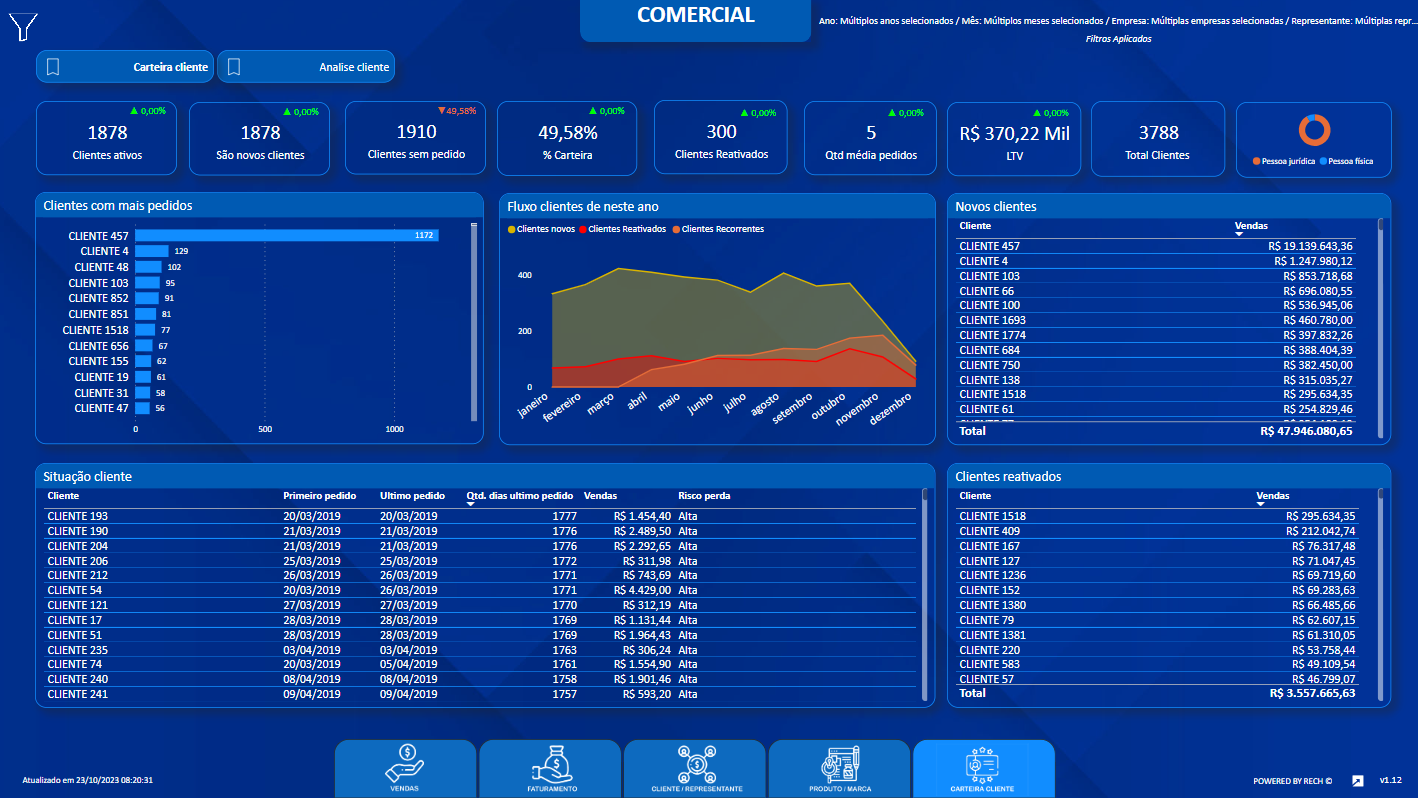Click the LTV R$ 370,22 Mil card
Viewport: 1418px width, 798px height.
(1014, 138)
